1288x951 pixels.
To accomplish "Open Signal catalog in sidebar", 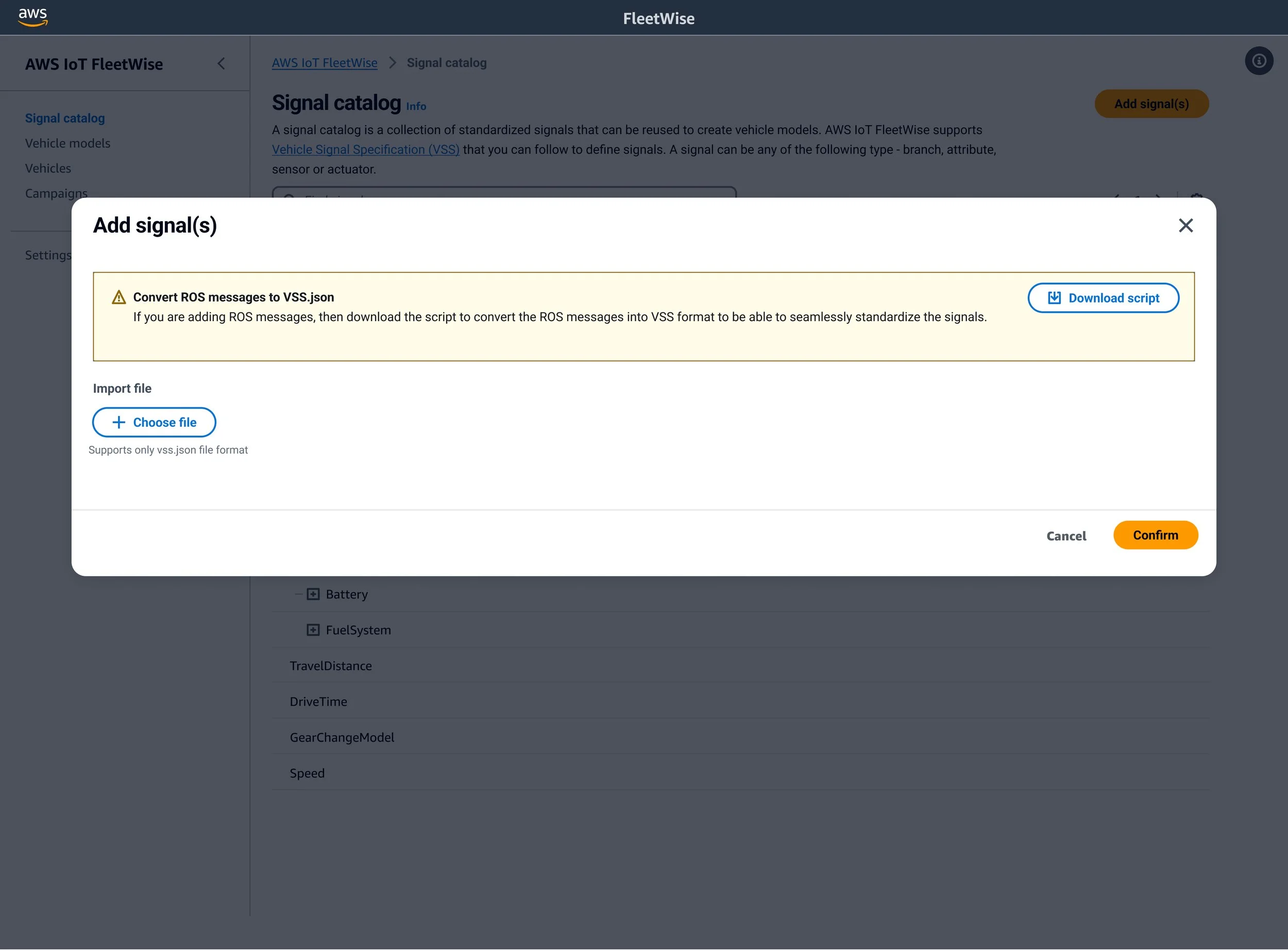I will point(64,118).
